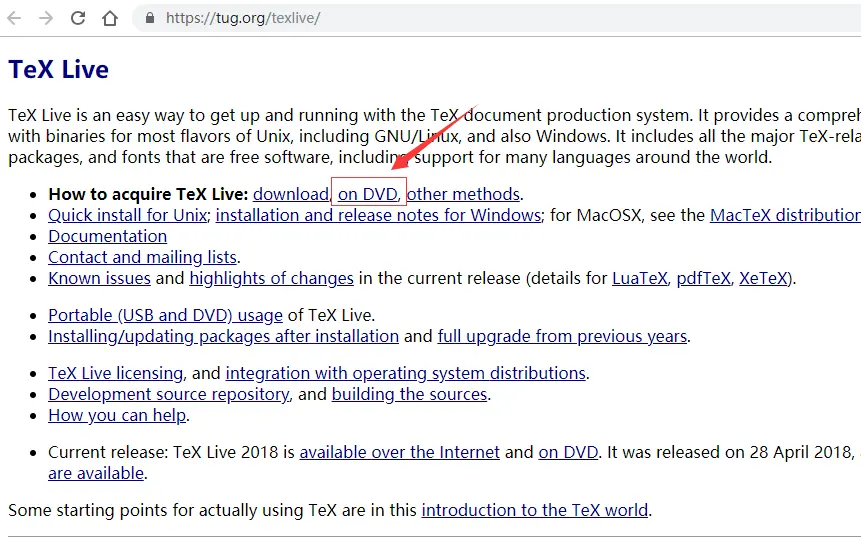Screen dimensions: 861x537
Task: Click the bold 'How to acquire TeX Live:' text
Action: (x=148, y=194)
